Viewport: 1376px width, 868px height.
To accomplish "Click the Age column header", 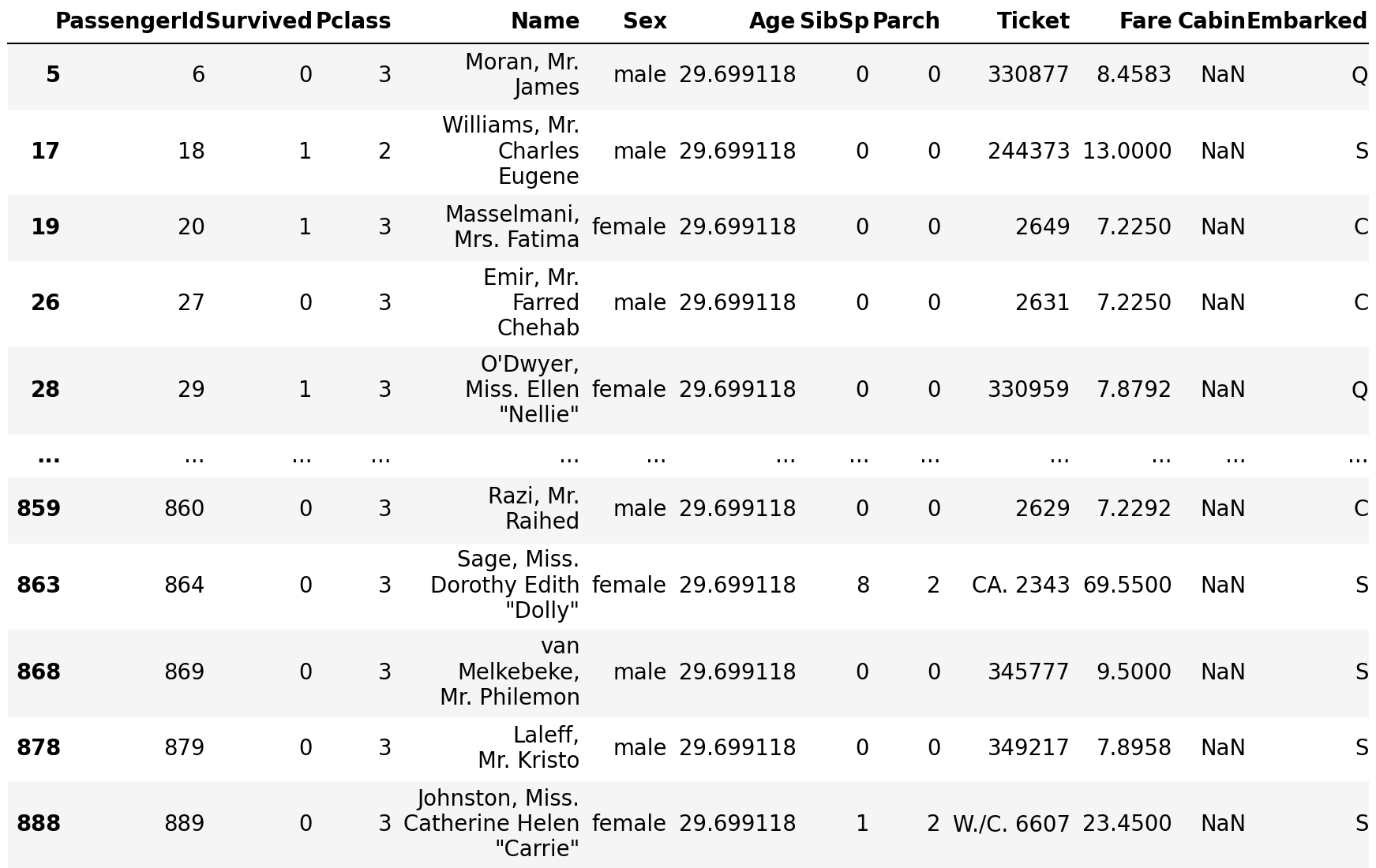I will pyautogui.click(x=772, y=21).
